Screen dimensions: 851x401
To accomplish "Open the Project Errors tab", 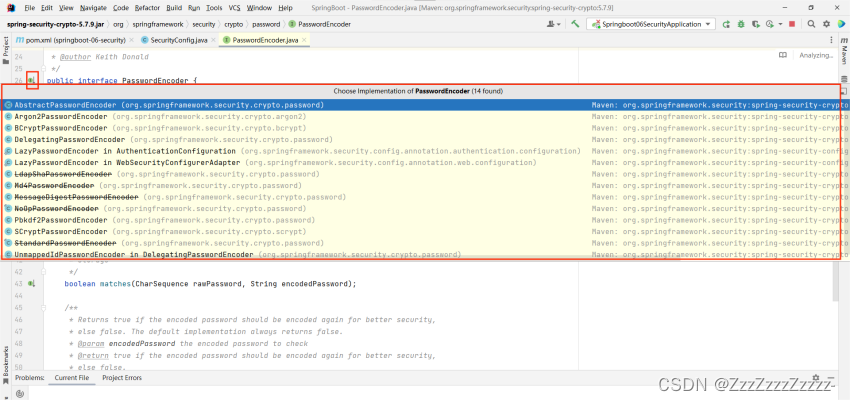I will point(122,378).
